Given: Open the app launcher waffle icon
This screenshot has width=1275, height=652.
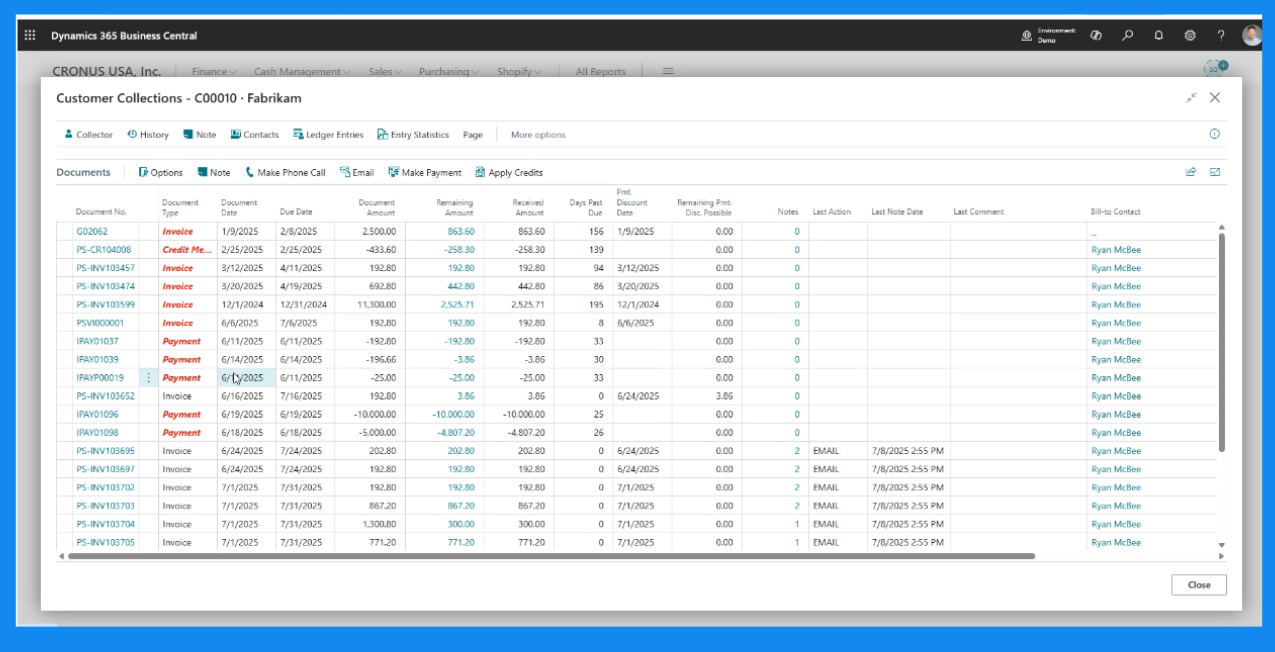Looking at the screenshot, I should [29, 36].
